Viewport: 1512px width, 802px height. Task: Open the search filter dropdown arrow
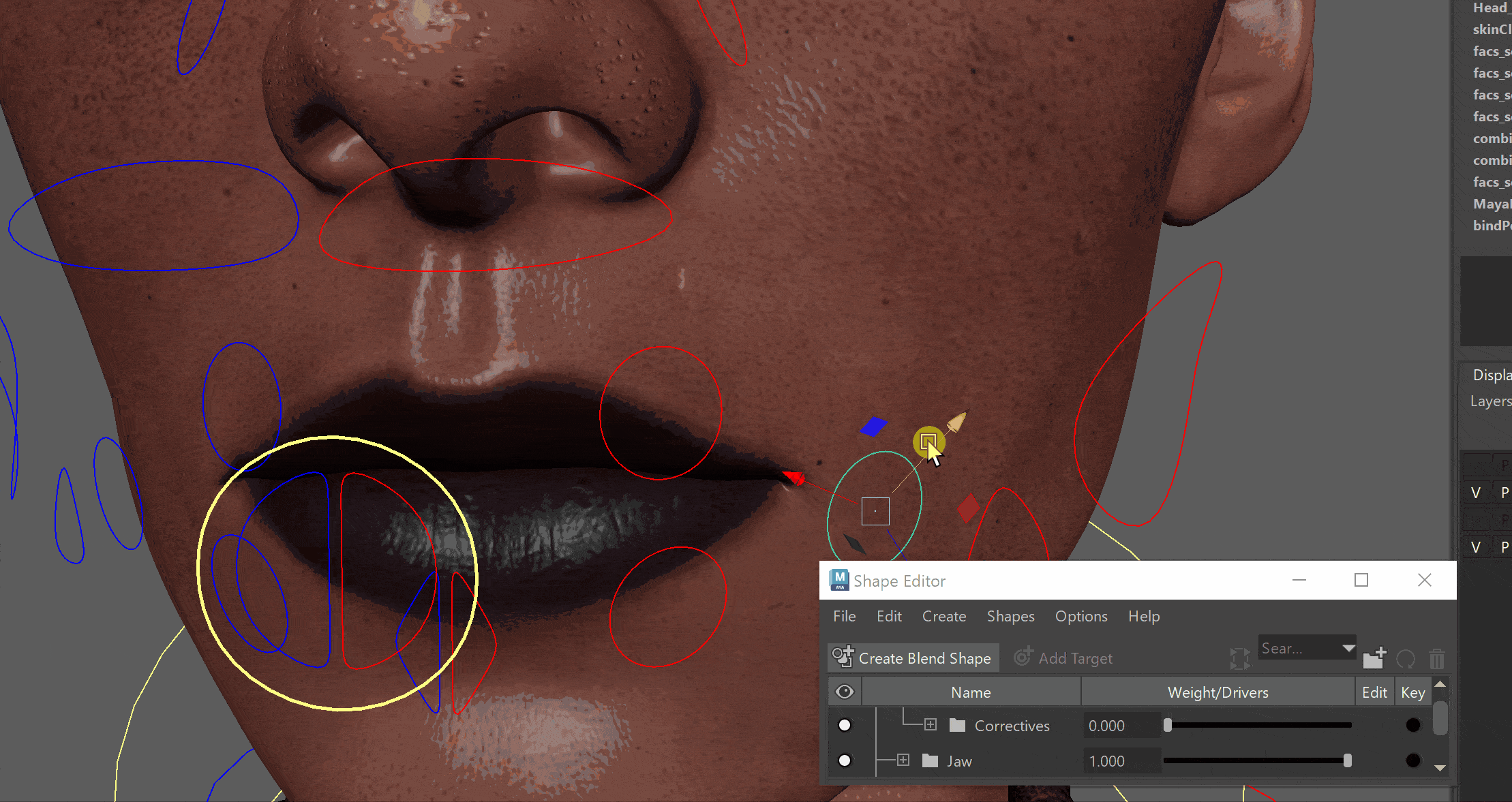[1348, 648]
